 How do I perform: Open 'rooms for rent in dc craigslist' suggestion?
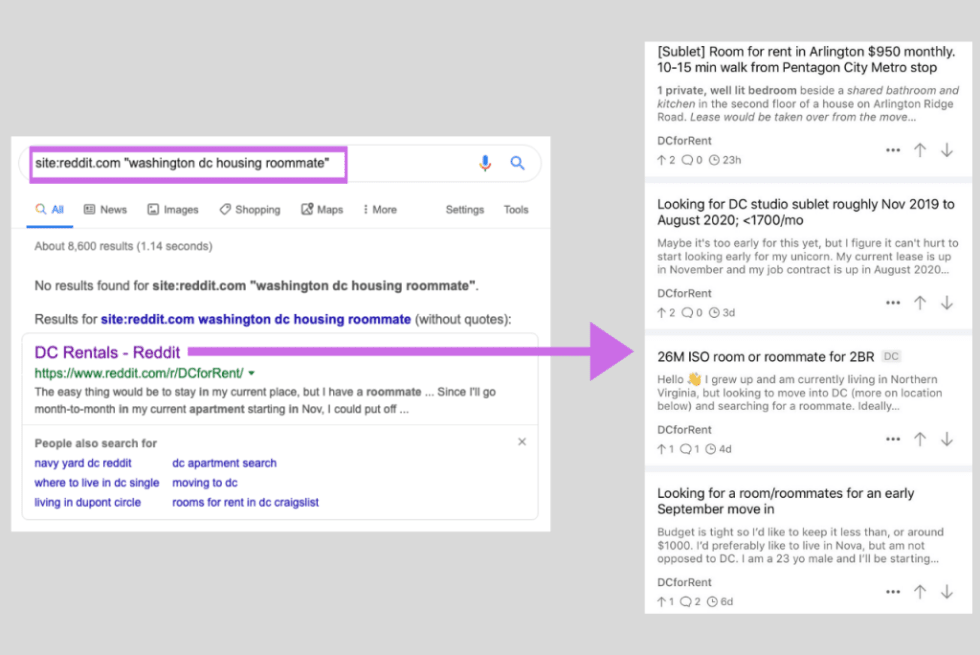(246, 502)
